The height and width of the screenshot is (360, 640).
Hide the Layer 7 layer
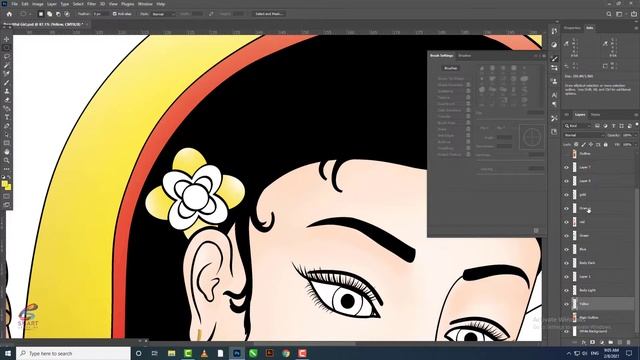pyautogui.click(x=567, y=167)
